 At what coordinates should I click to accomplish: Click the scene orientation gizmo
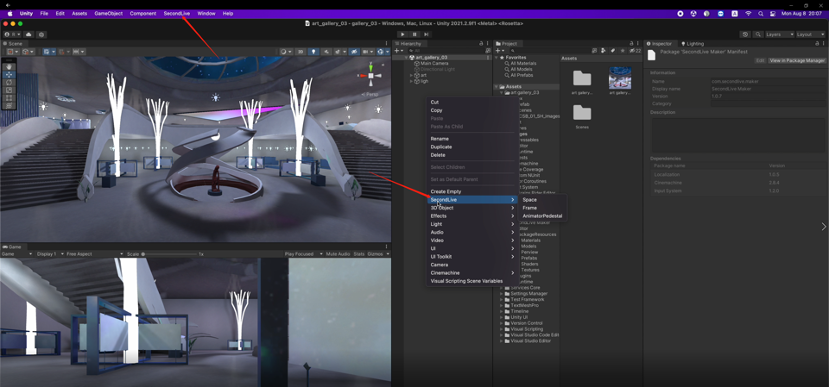371,75
